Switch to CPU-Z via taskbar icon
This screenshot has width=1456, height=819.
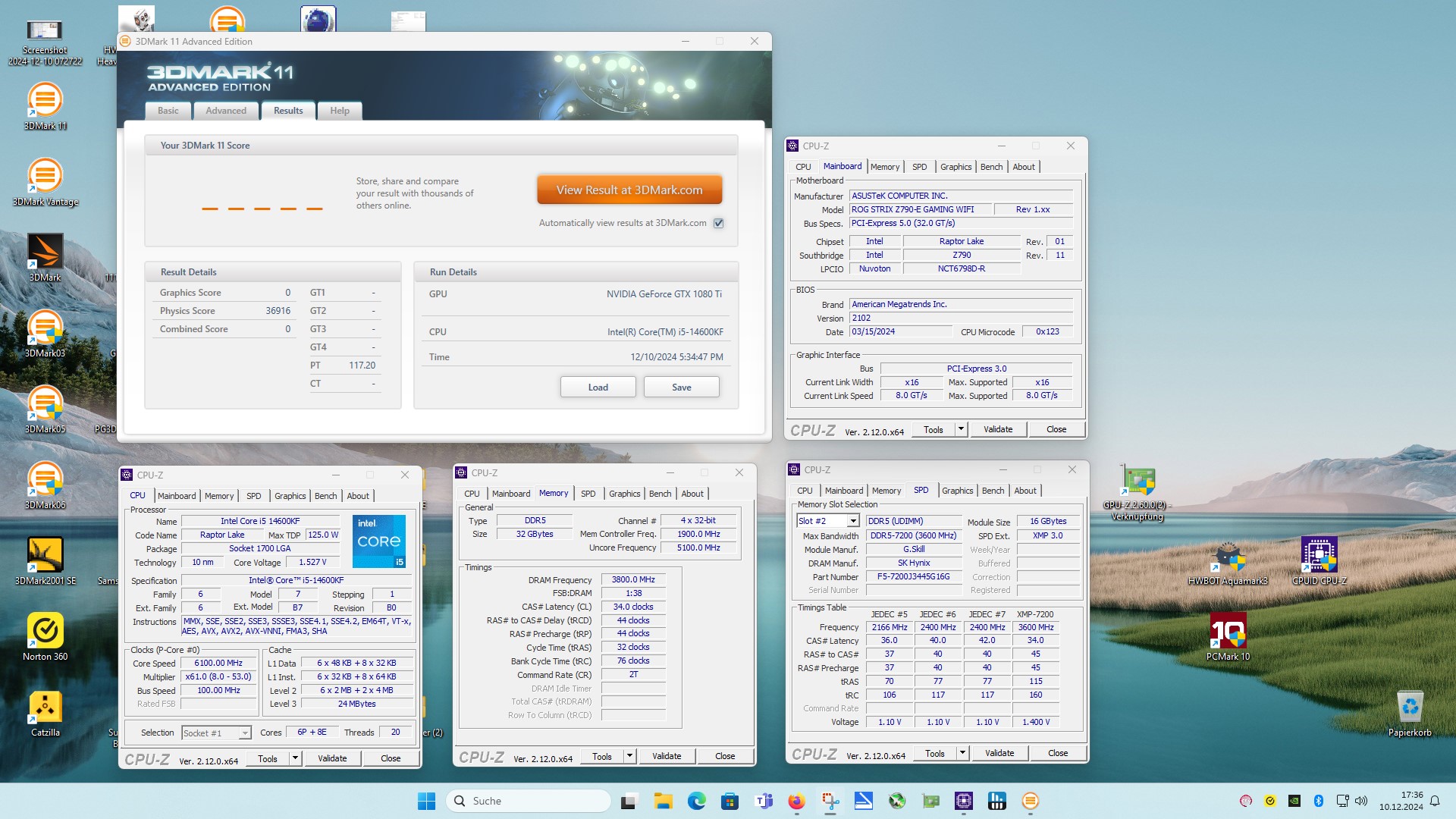point(964,801)
